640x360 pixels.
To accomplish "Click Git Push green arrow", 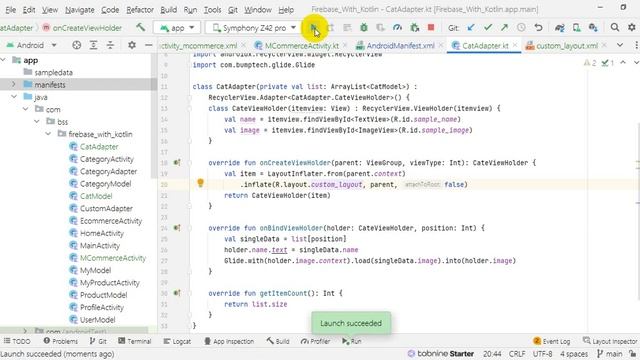I will (504, 28).
